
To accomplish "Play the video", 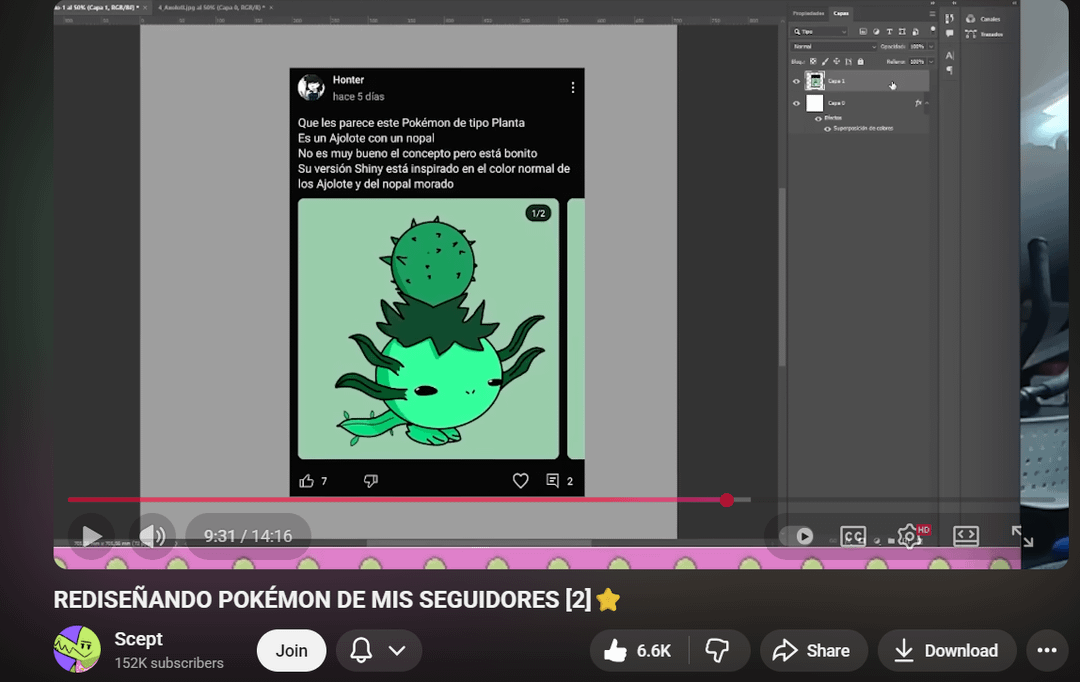I will (x=91, y=536).
